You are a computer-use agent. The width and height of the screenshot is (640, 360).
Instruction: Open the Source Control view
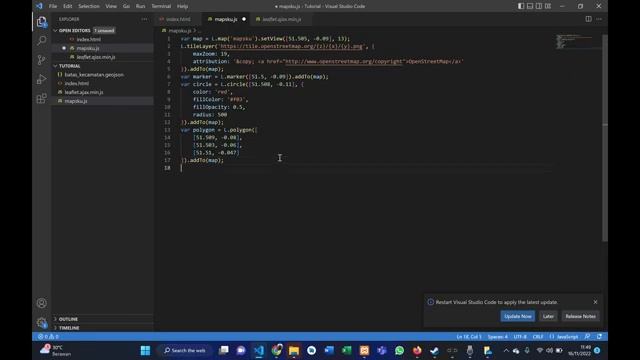pyautogui.click(x=42, y=60)
